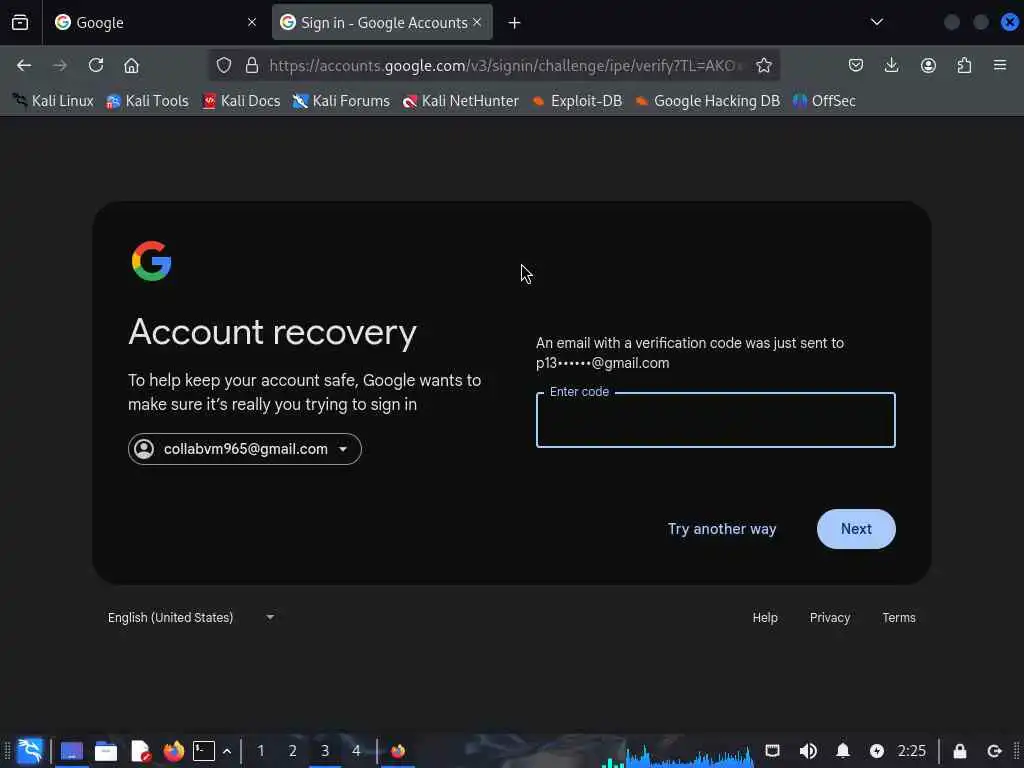
Task: Open the tracking protection shield
Action: [x=224, y=65]
